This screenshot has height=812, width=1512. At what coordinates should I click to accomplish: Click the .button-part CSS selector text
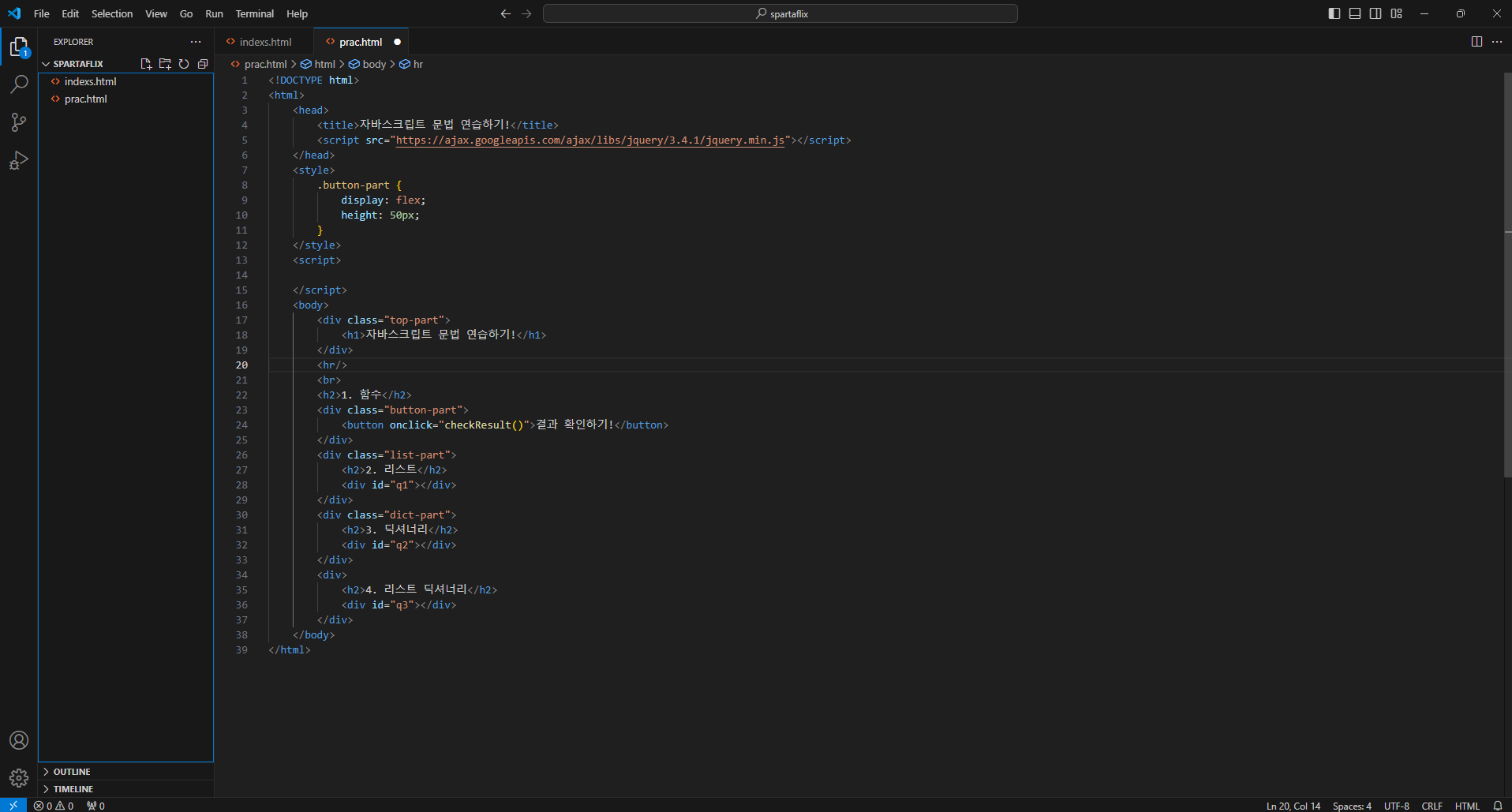pyautogui.click(x=354, y=185)
